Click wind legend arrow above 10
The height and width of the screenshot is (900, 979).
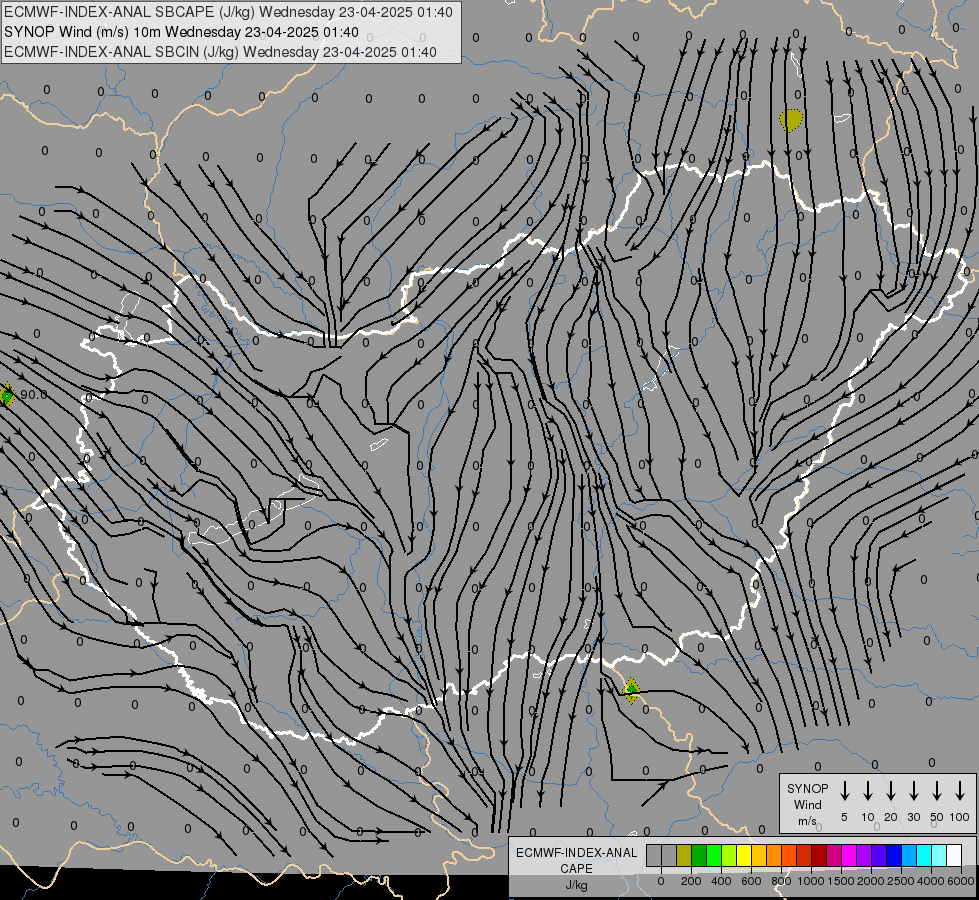click(868, 791)
